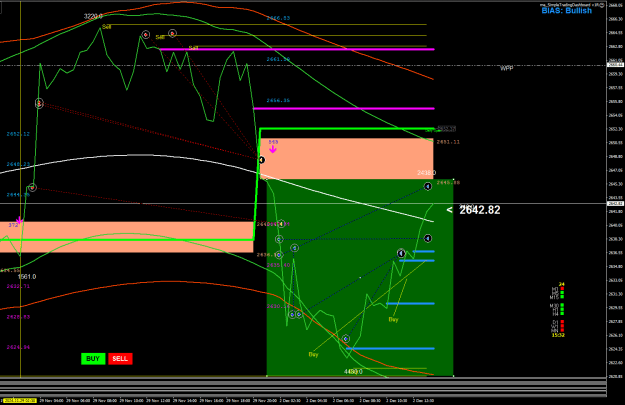Click the M15 timeframe signal square
The height and width of the screenshot is (405, 625).
point(562,297)
